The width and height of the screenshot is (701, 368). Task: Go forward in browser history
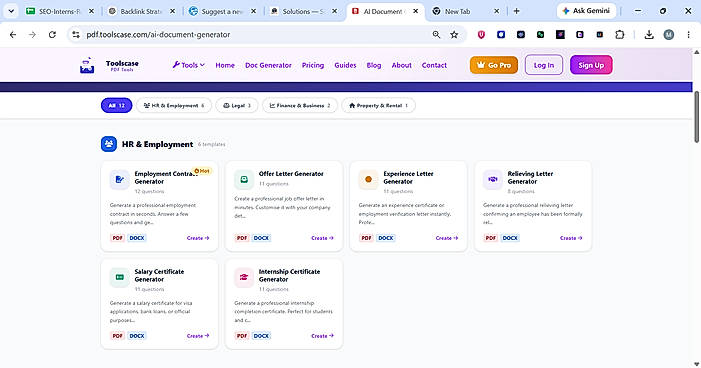pyautogui.click(x=32, y=34)
